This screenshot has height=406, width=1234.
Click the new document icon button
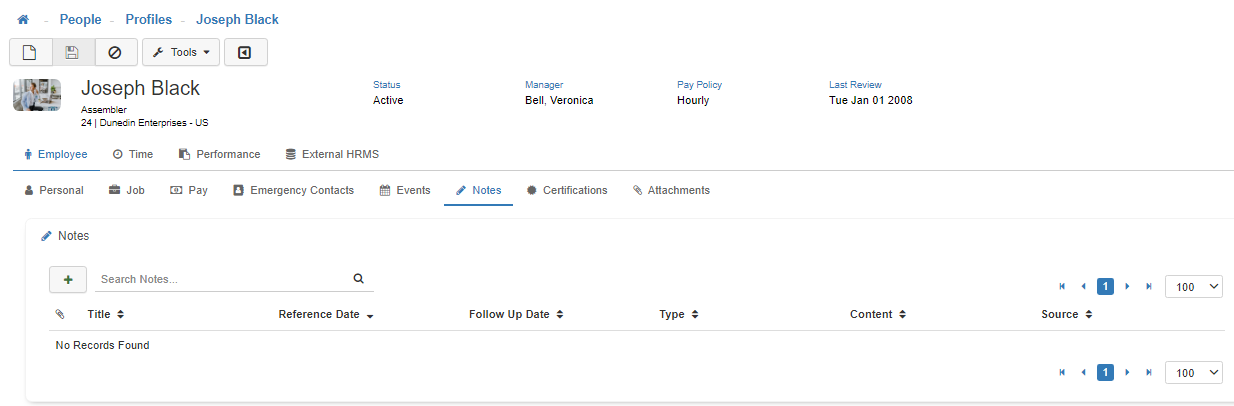[x=30, y=52]
